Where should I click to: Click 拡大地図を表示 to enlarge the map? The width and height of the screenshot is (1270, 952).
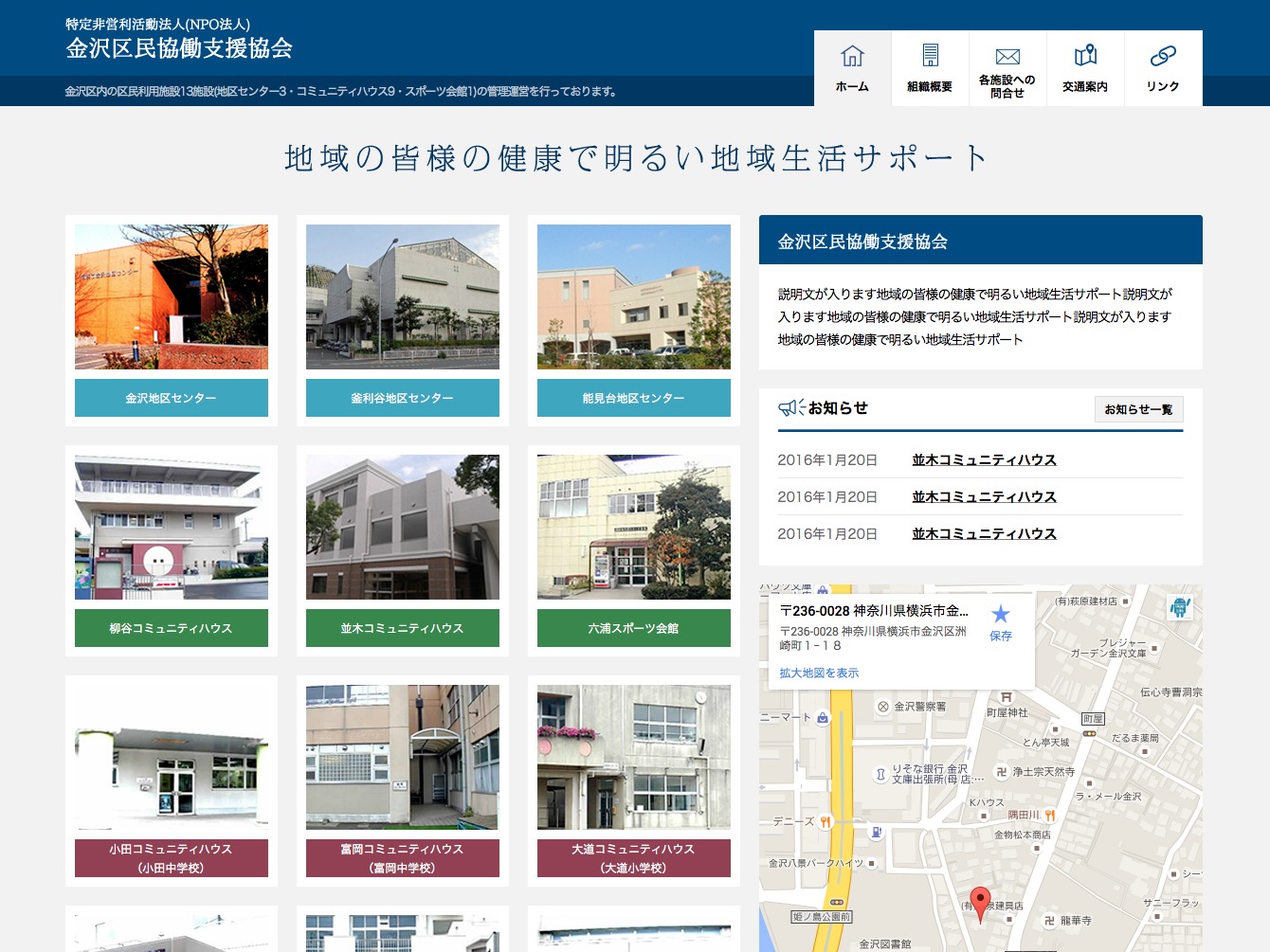[819, 674]
